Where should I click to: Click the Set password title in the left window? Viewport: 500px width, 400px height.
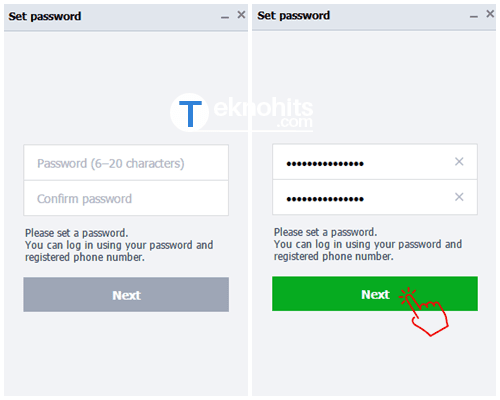(45, 16)
